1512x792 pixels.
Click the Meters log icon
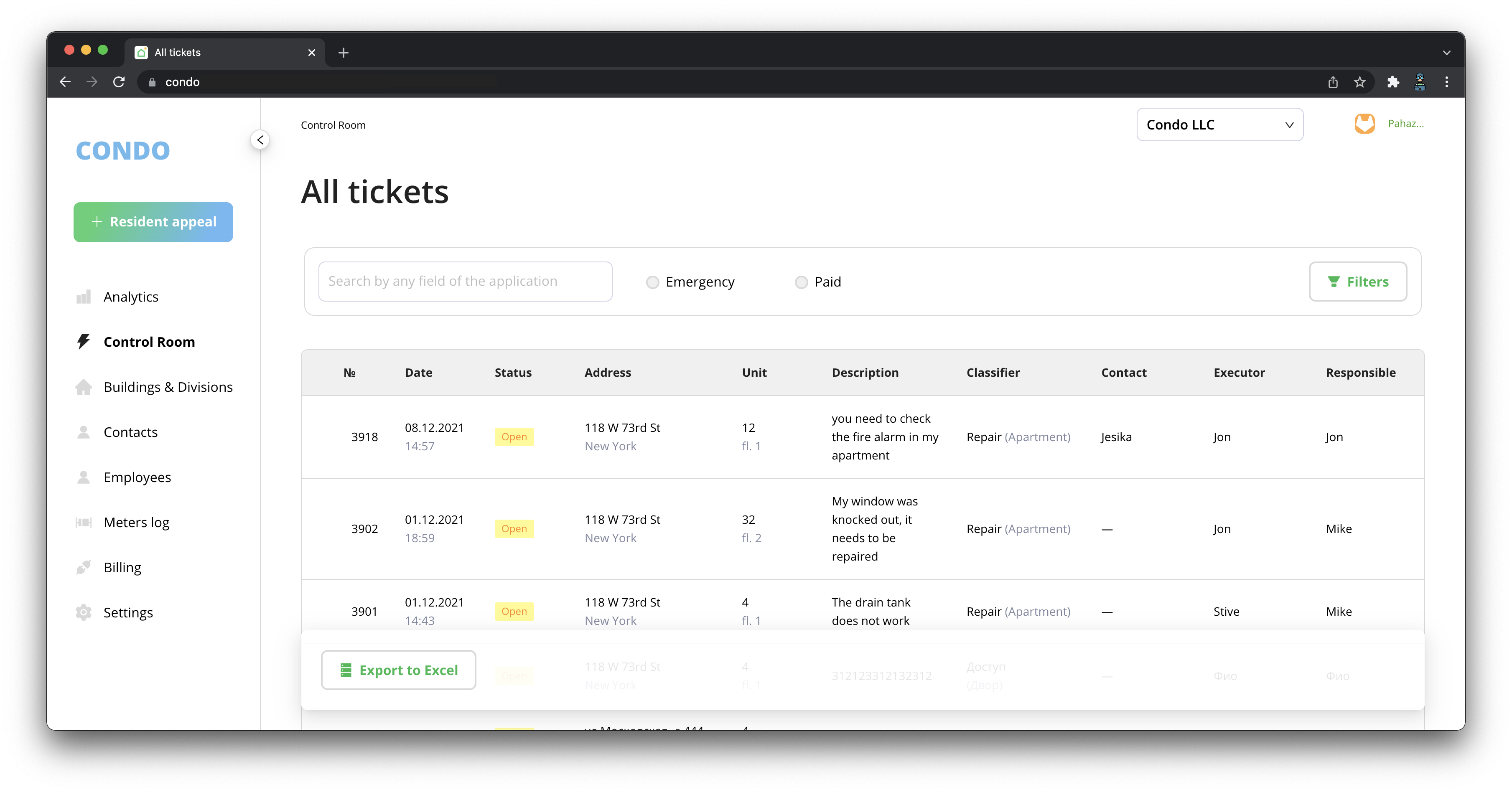click(83, 522)
